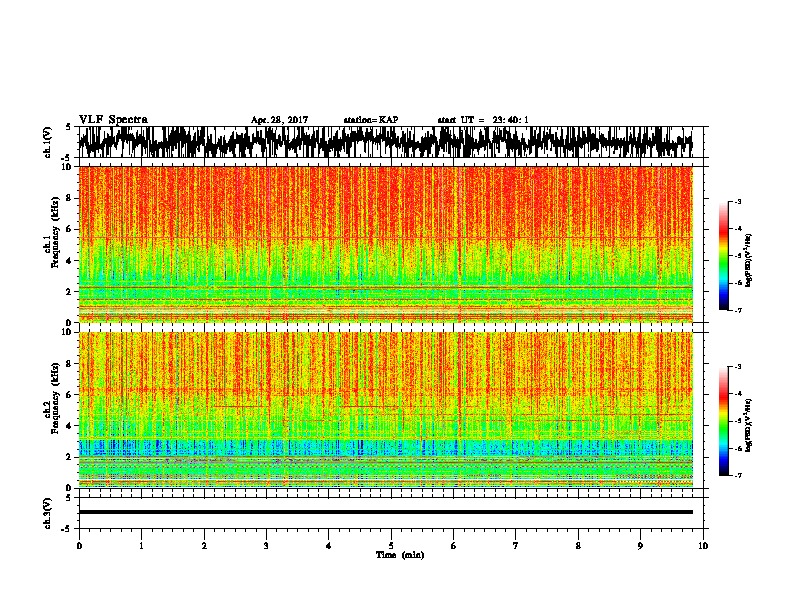Click the ch.1 colorbar '-3' label
Viewport: 792px width, 612px height.
(737, 201)
